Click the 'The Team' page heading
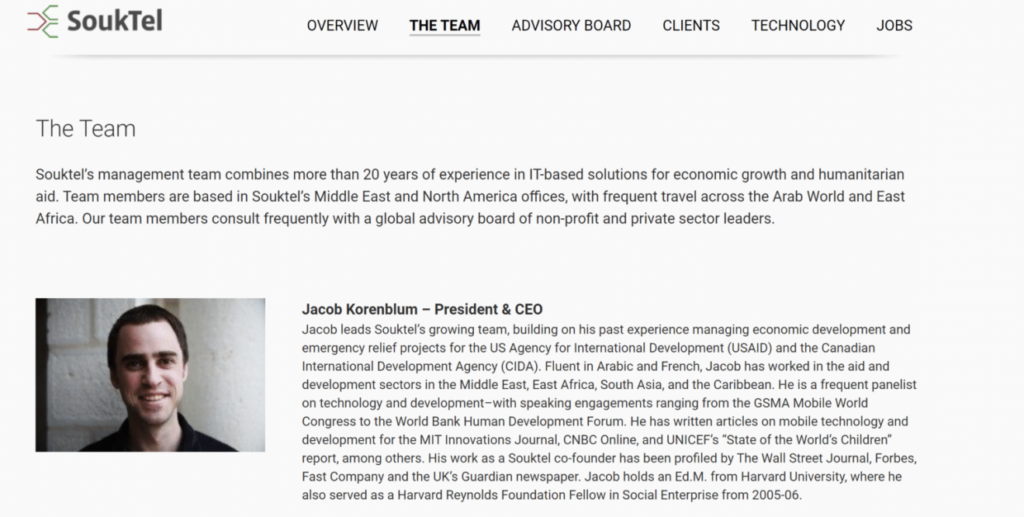This screenshot has width=1024, height=517. point(86,129)
